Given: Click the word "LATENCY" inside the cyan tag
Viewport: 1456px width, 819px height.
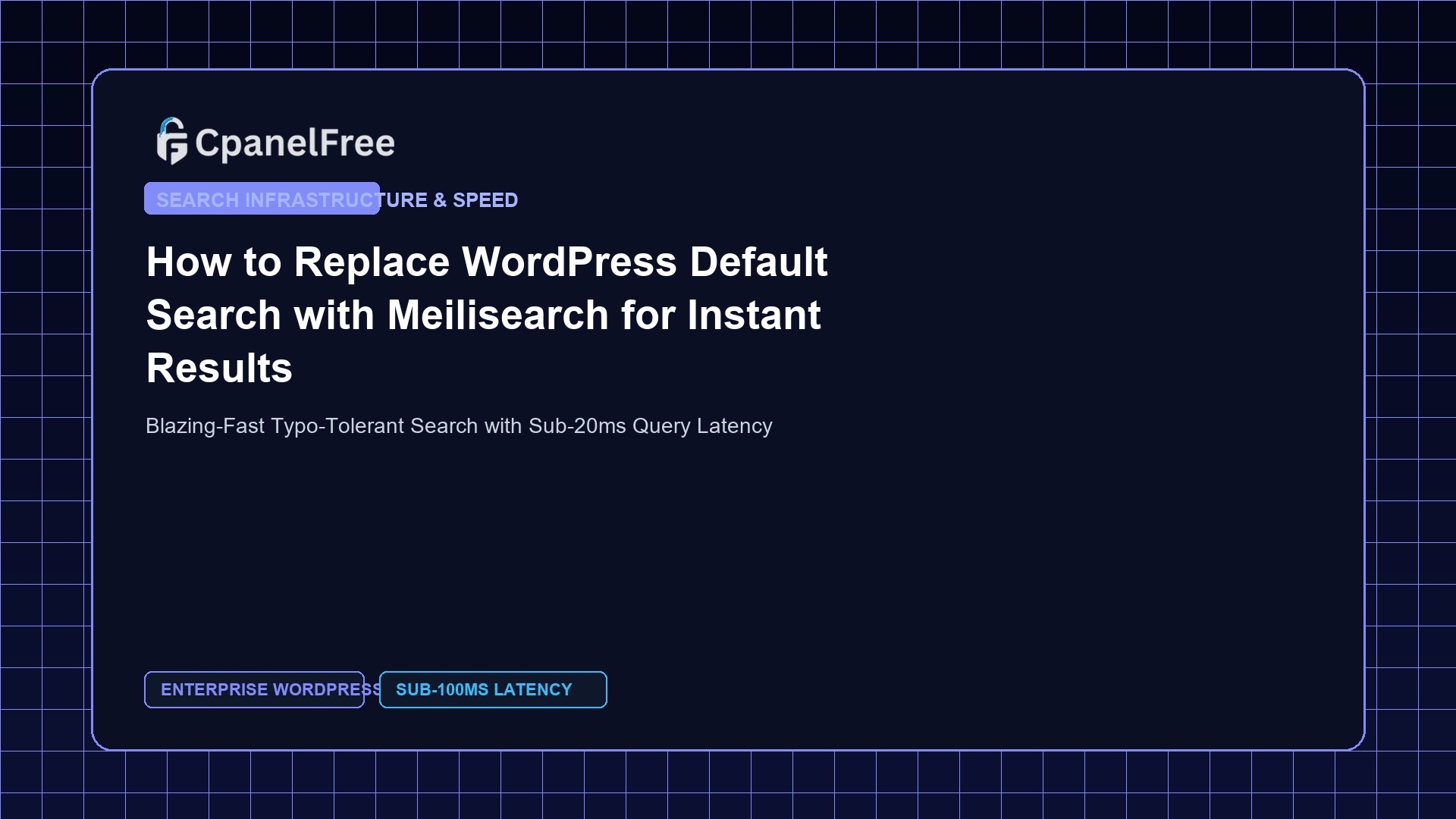Looking at the screenshot, I should pyautogui.click(x=533, y=689).
